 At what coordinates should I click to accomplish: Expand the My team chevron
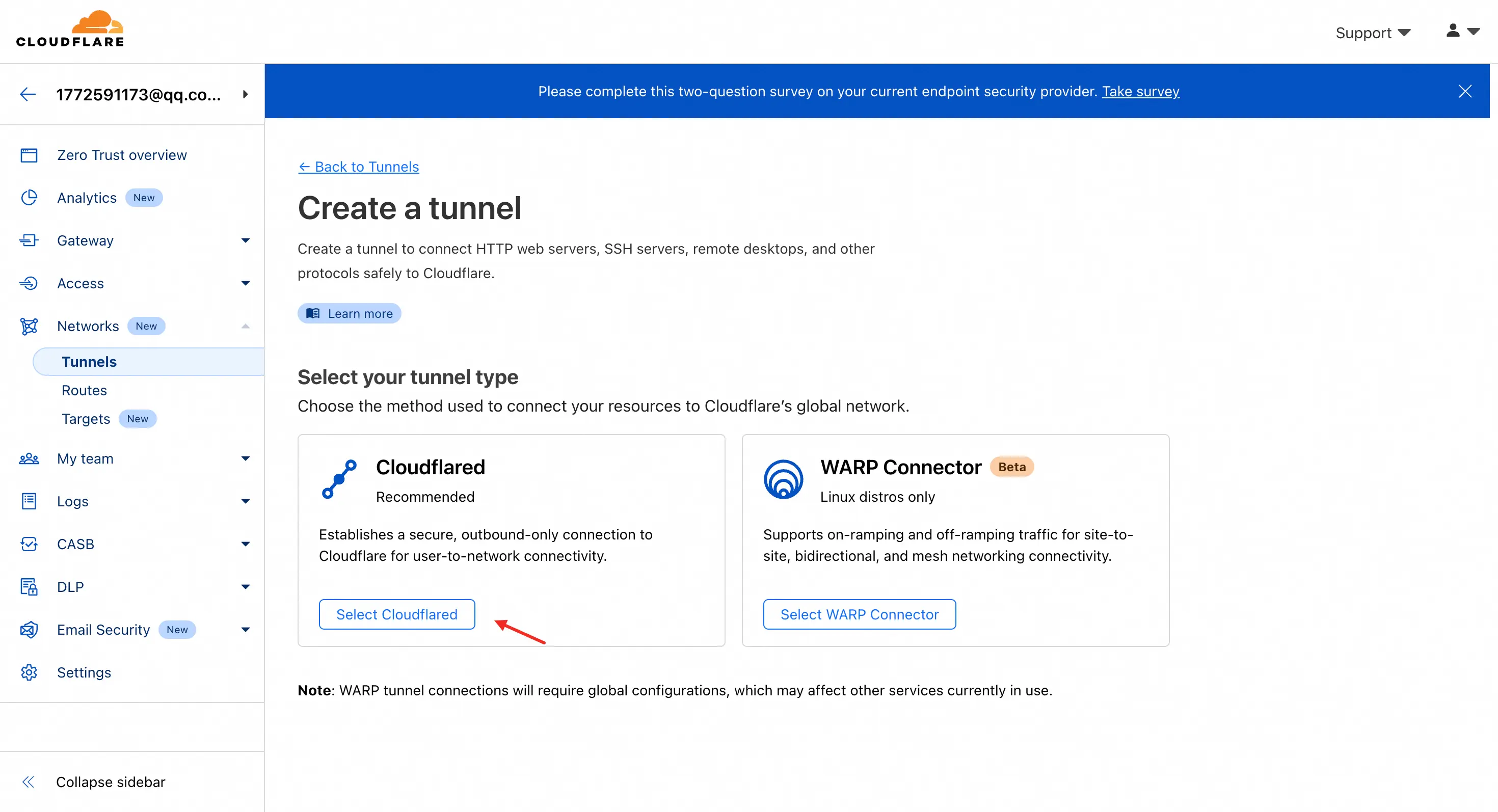pos(246,458)
